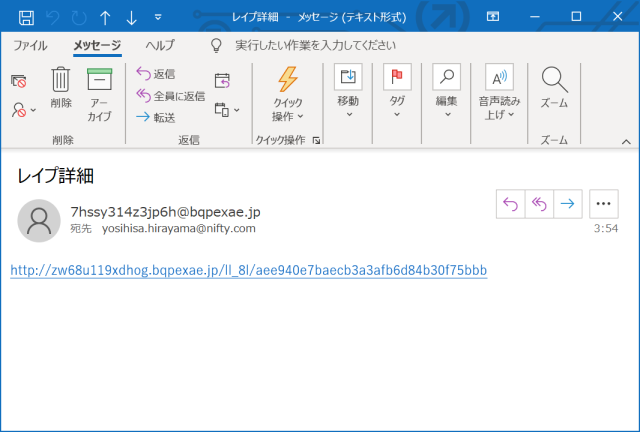Click the undo arrow in the title bar

point(52,18)
